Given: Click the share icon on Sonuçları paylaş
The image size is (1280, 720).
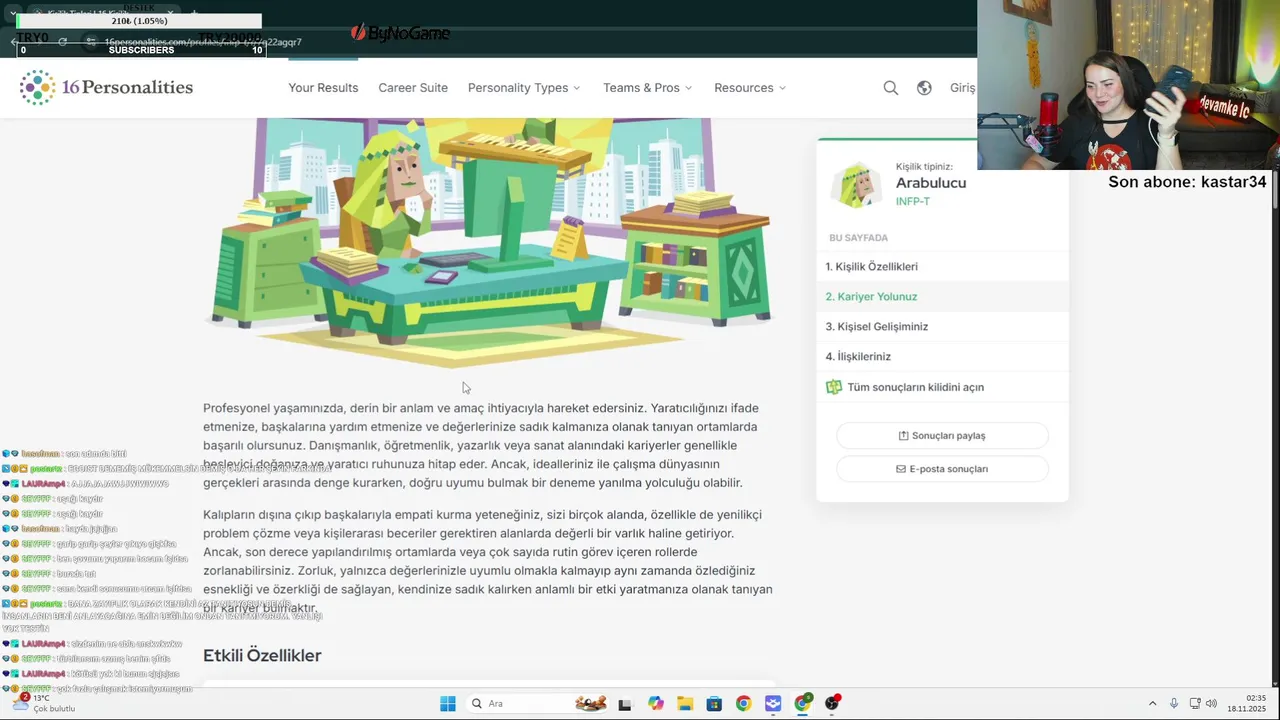Looking at the screenshot, I should tap(904, 436).
